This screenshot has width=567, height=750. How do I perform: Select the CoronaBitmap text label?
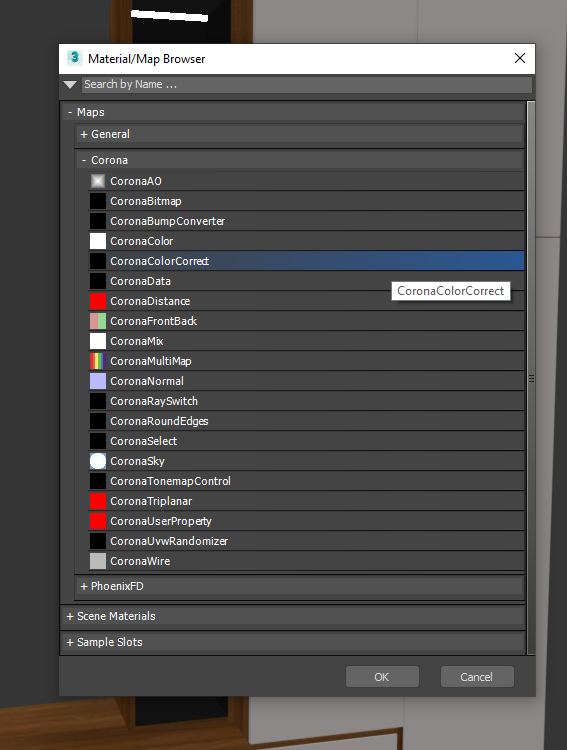[x=146, y=201]
